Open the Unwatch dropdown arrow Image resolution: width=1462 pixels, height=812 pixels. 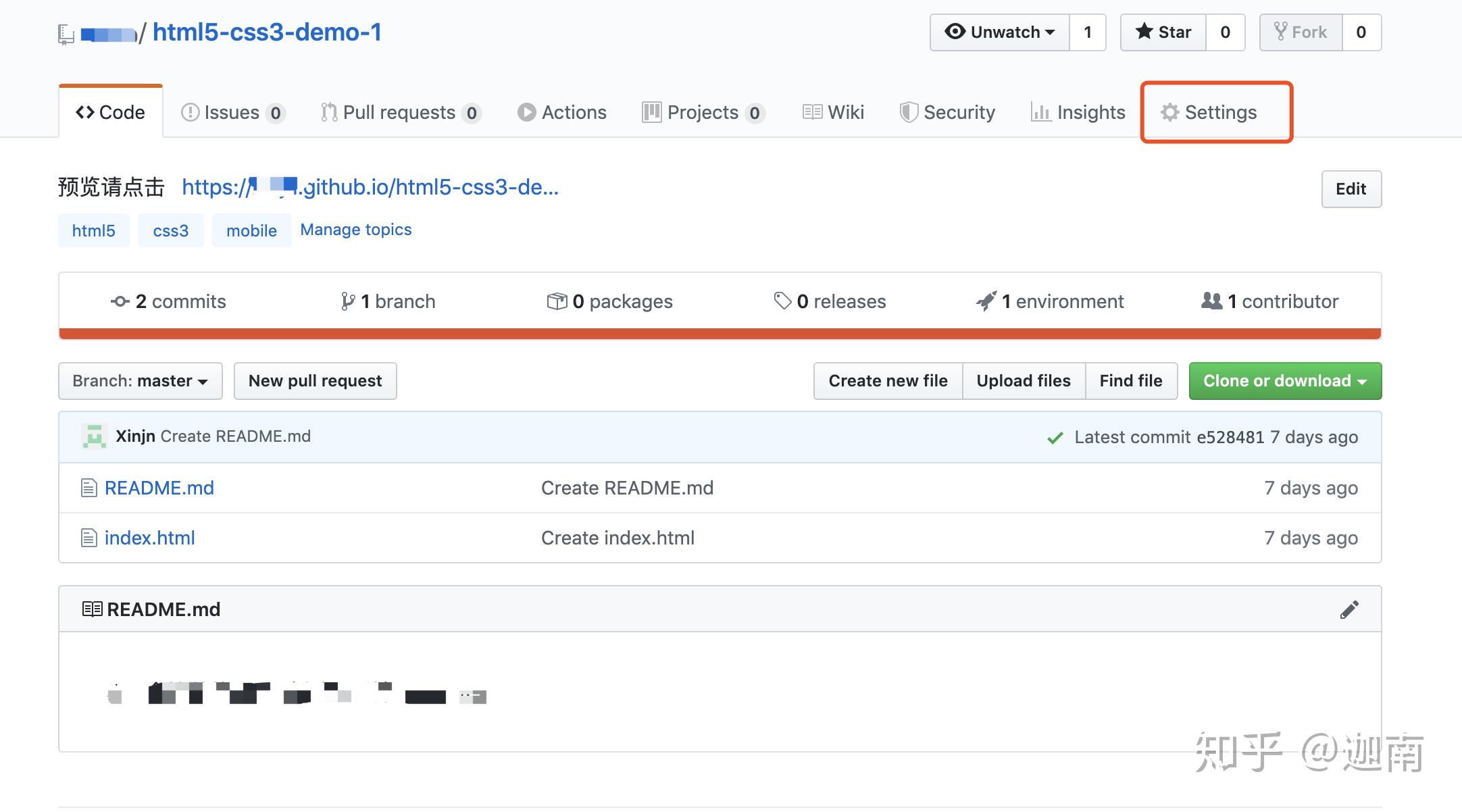pos(1050,32)
